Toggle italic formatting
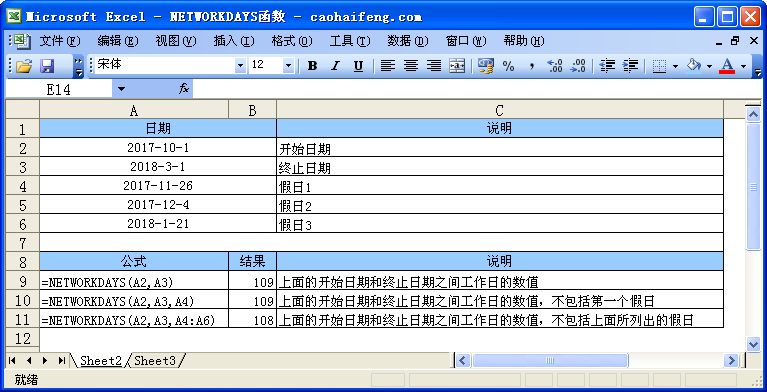Viewport: 767px width, 392px height. 335,66
